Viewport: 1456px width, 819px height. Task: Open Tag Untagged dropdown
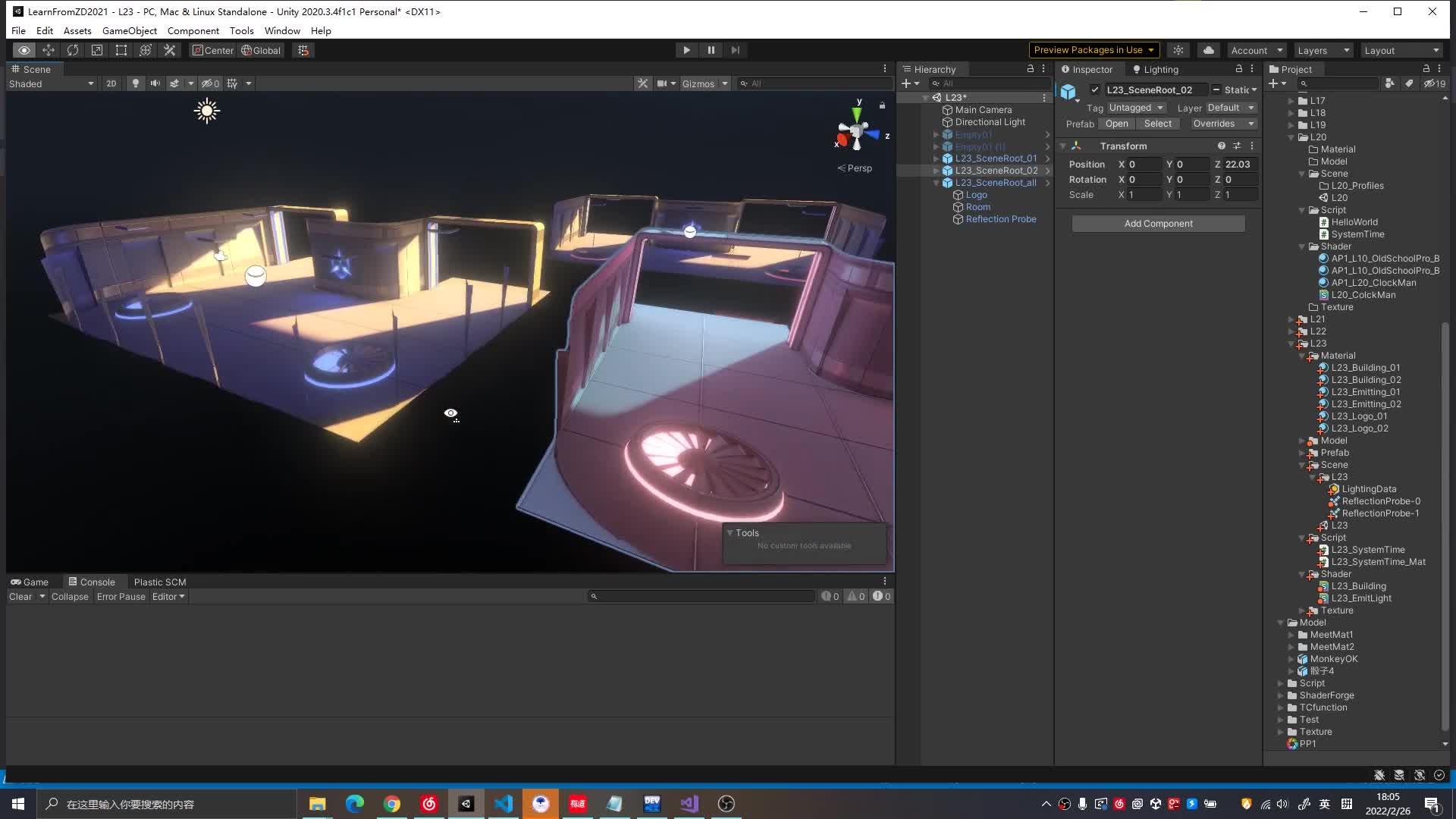[x=1136, y=108]
